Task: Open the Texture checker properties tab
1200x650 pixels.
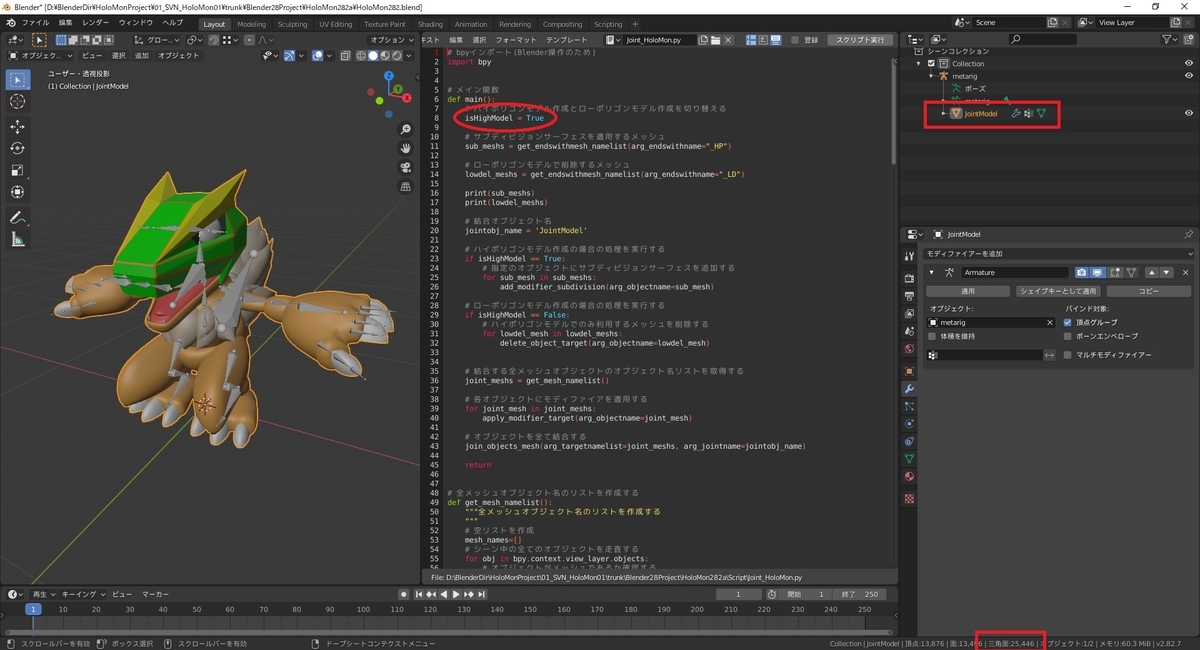Action: 909,498
